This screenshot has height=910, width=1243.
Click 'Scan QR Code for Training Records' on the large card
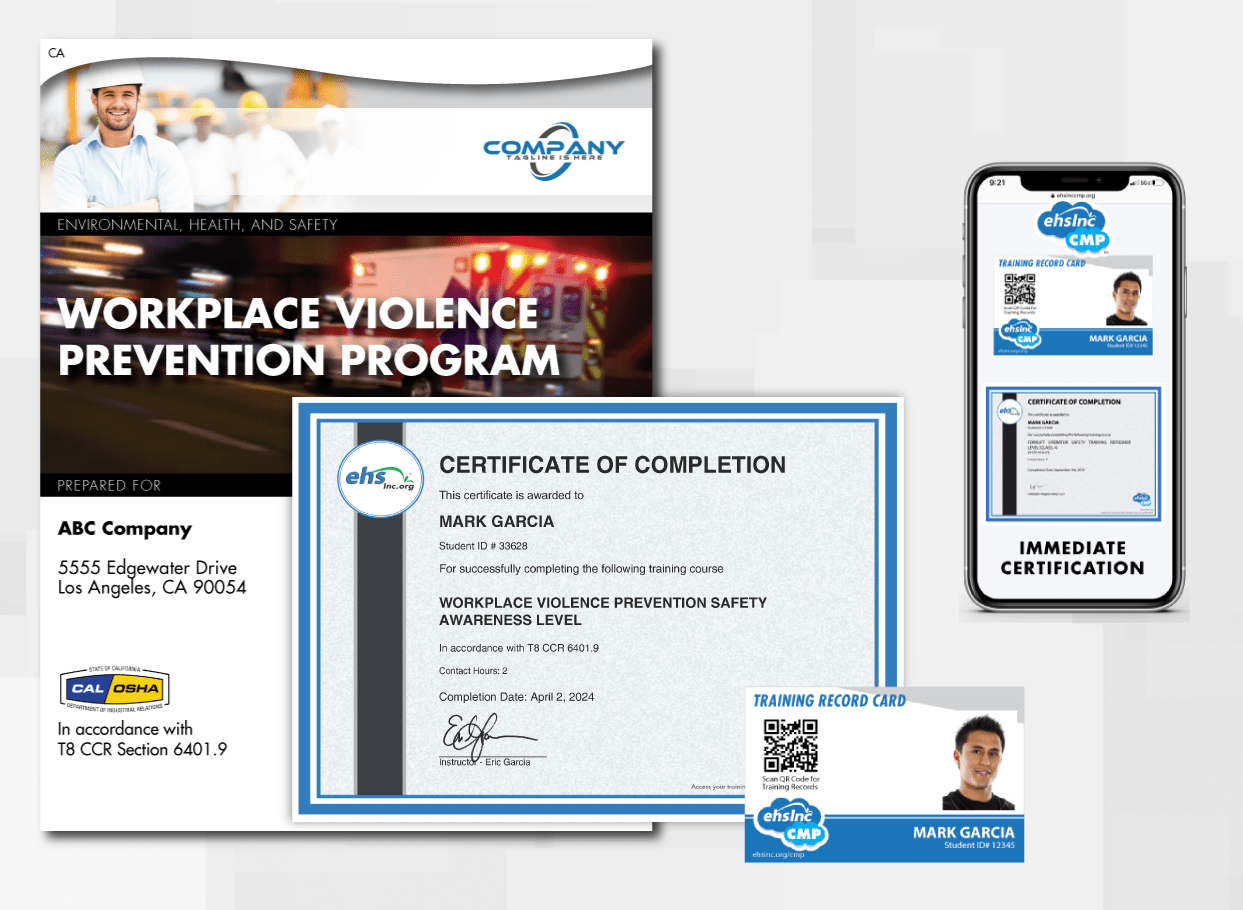pos(791,783)
